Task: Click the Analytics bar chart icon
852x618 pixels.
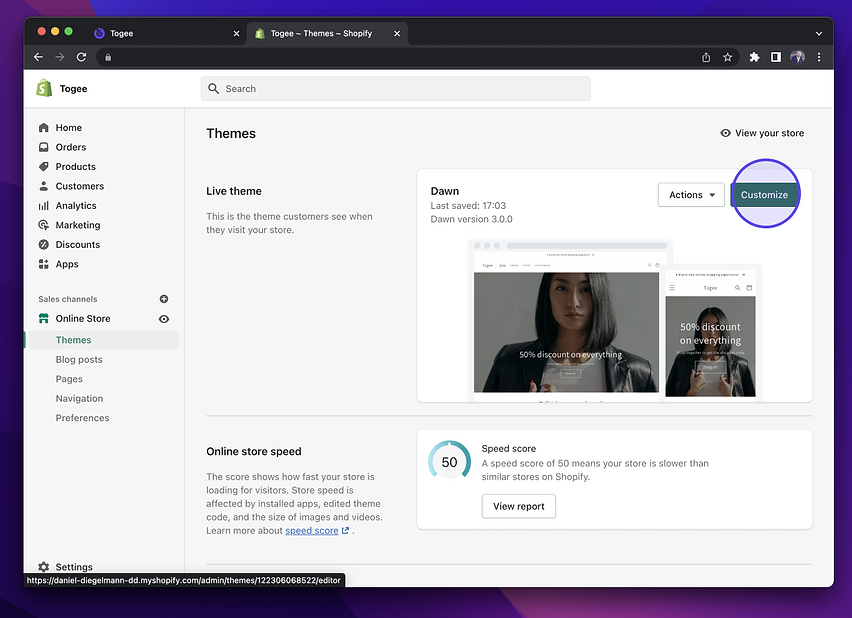Action: [x=43, y=205]
